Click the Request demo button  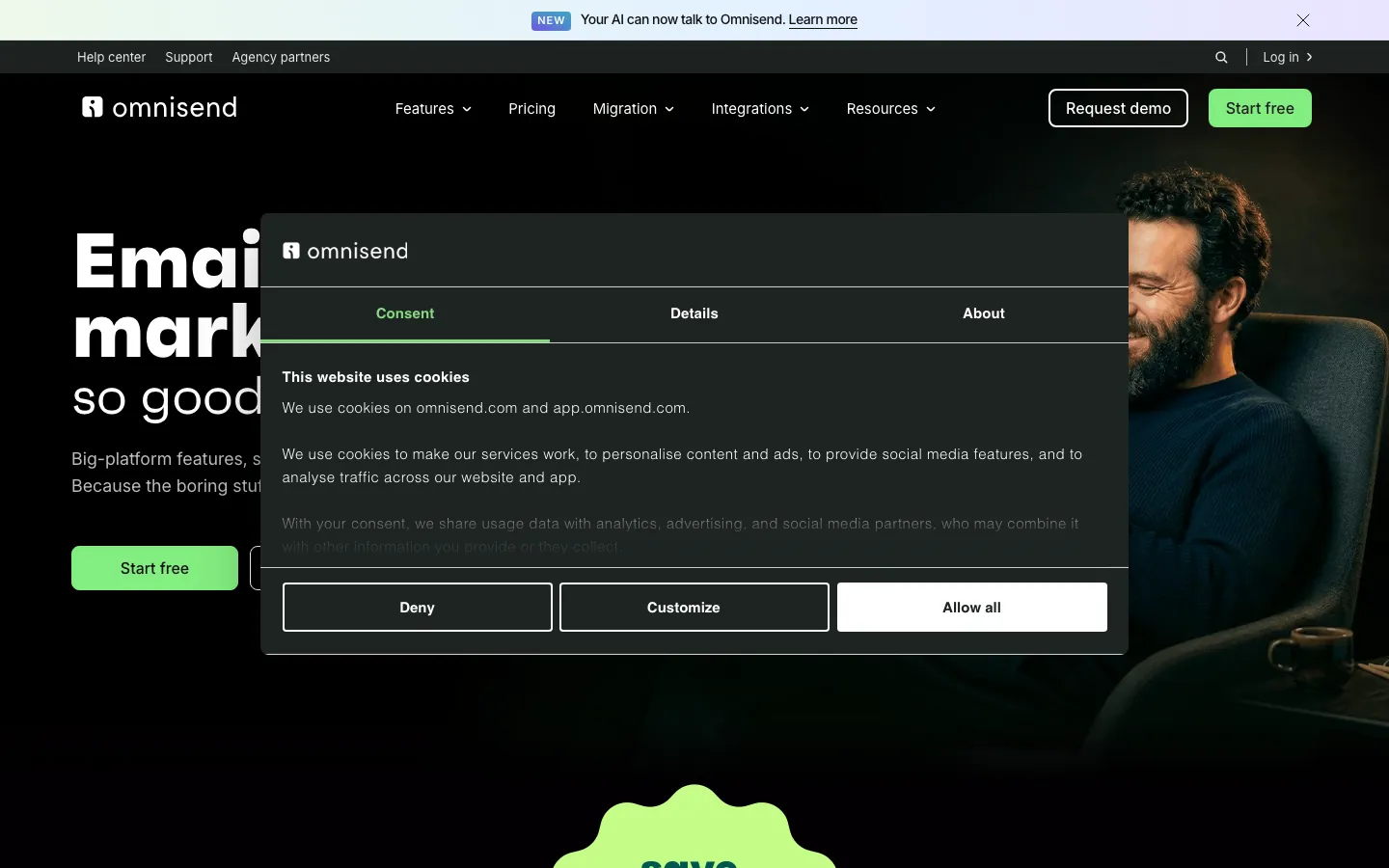[x=1118, y=108]
